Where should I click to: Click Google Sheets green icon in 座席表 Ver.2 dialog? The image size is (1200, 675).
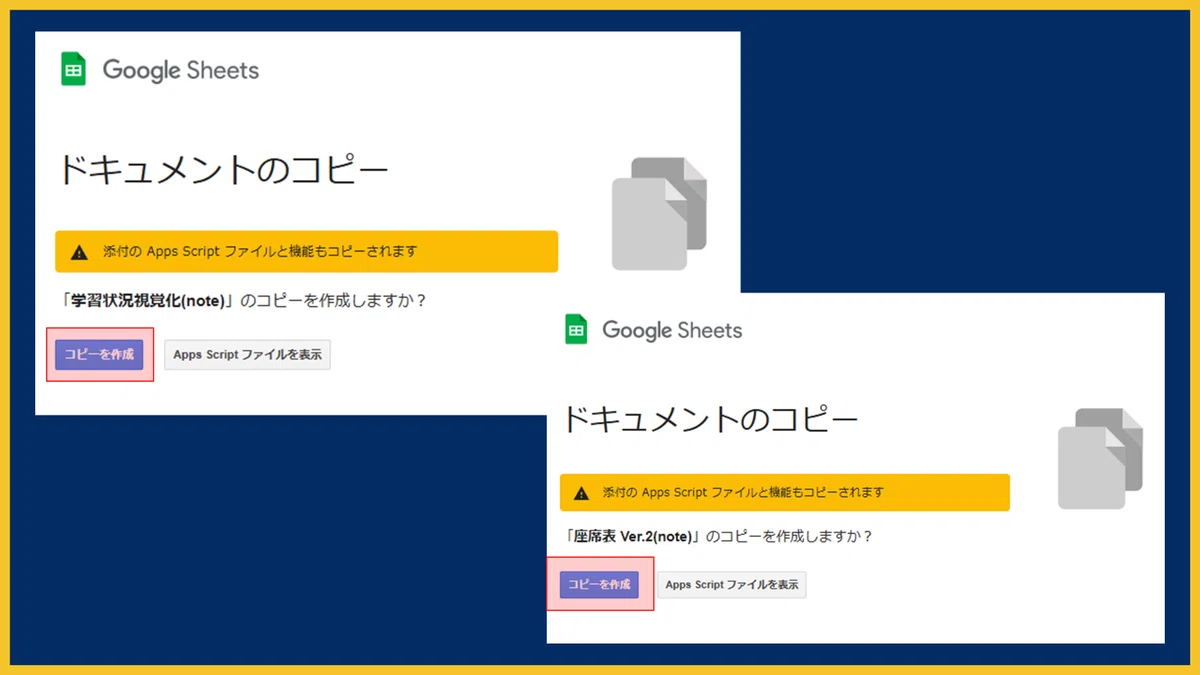tap(576, 330)
